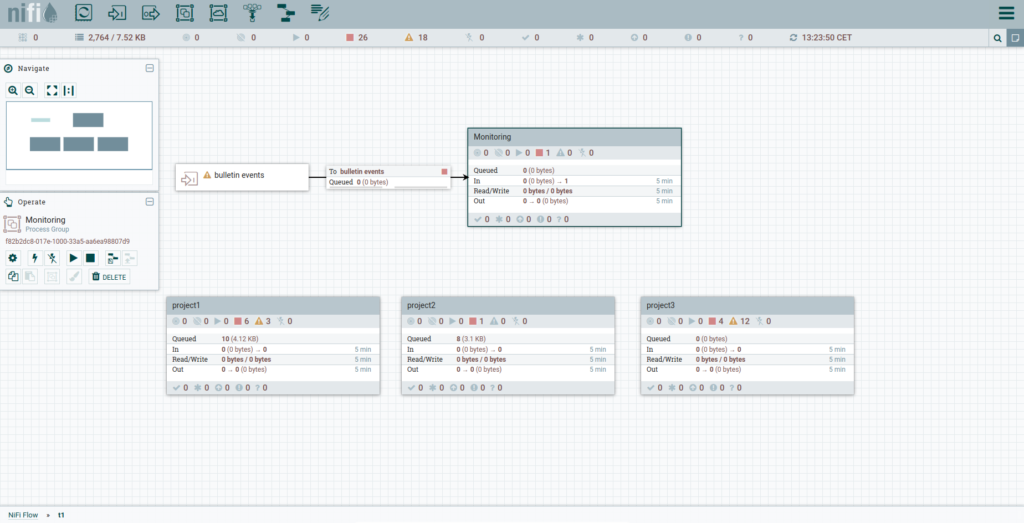Click project1 stopped count 6

(x=242, y=321)
